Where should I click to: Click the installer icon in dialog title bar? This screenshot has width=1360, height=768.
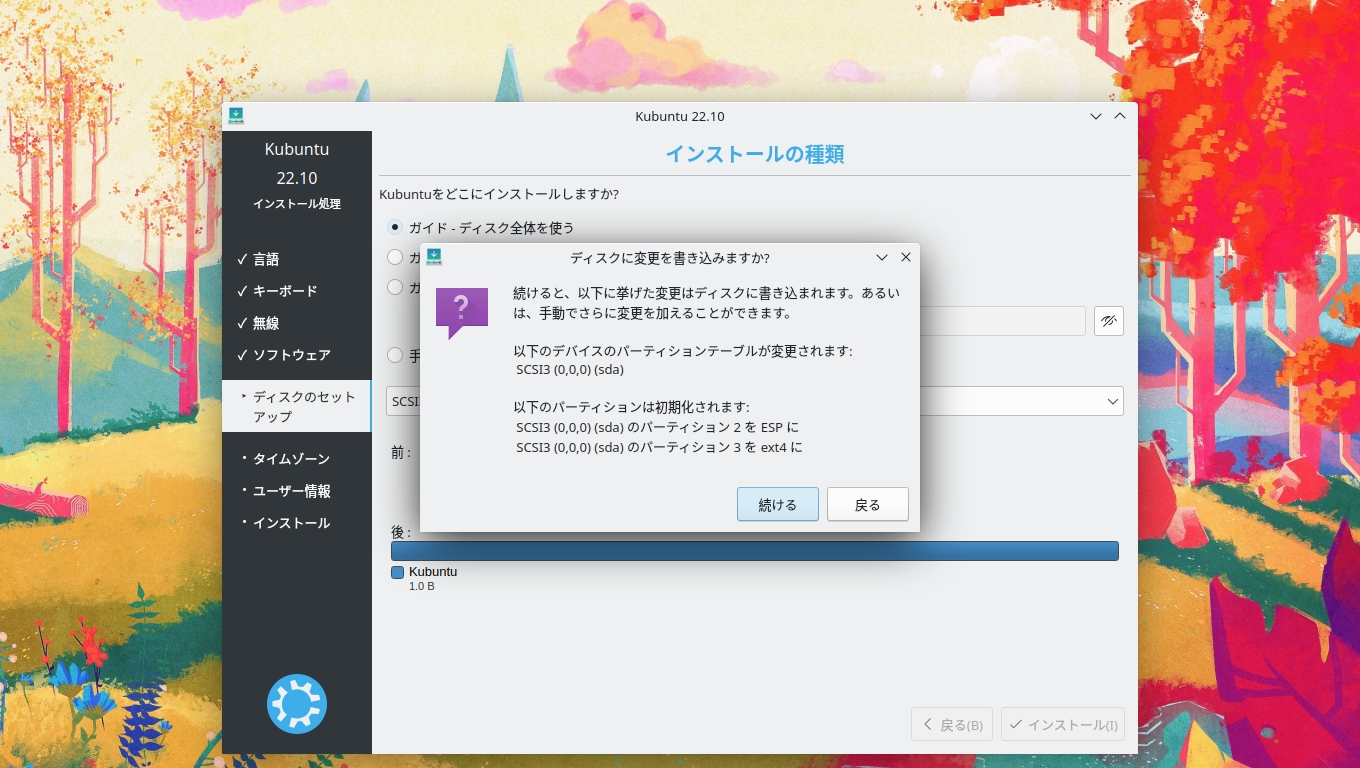[x=434, y=257]
